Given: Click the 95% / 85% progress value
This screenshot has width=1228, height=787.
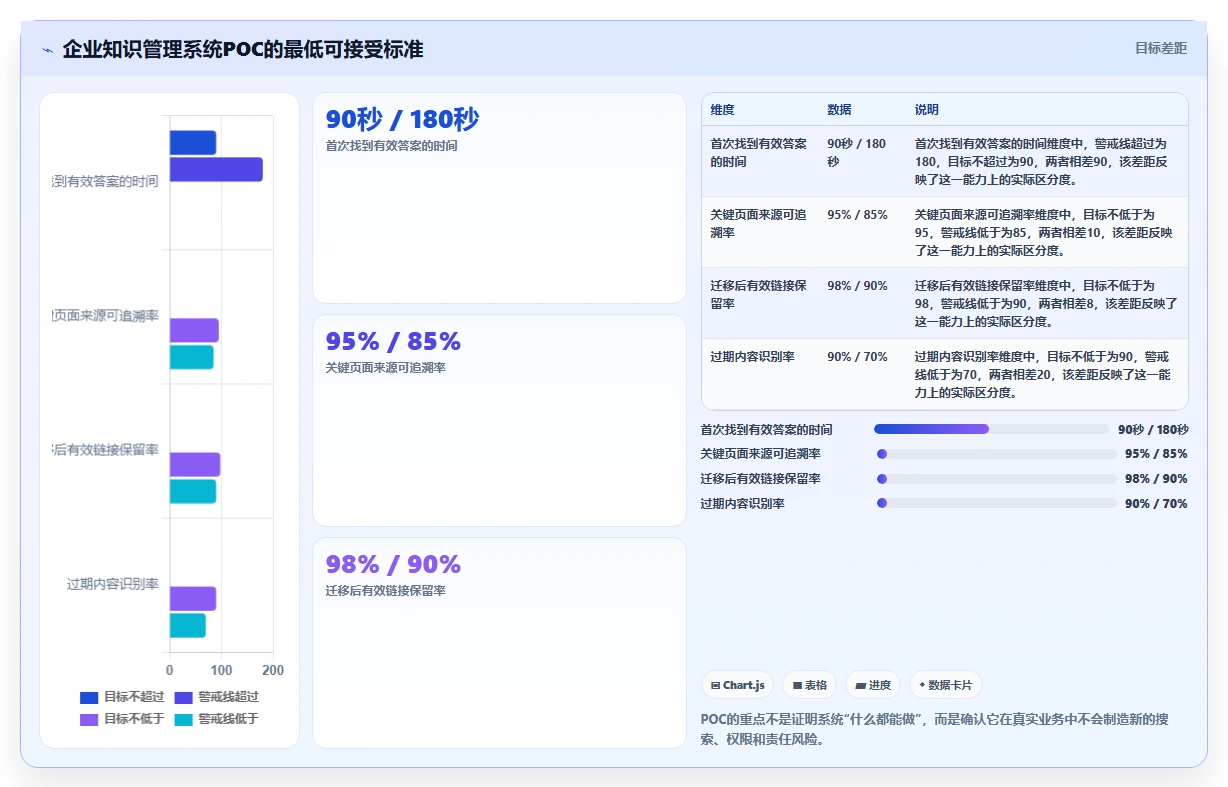Looking at the screenshot, I should (1156, 454).
